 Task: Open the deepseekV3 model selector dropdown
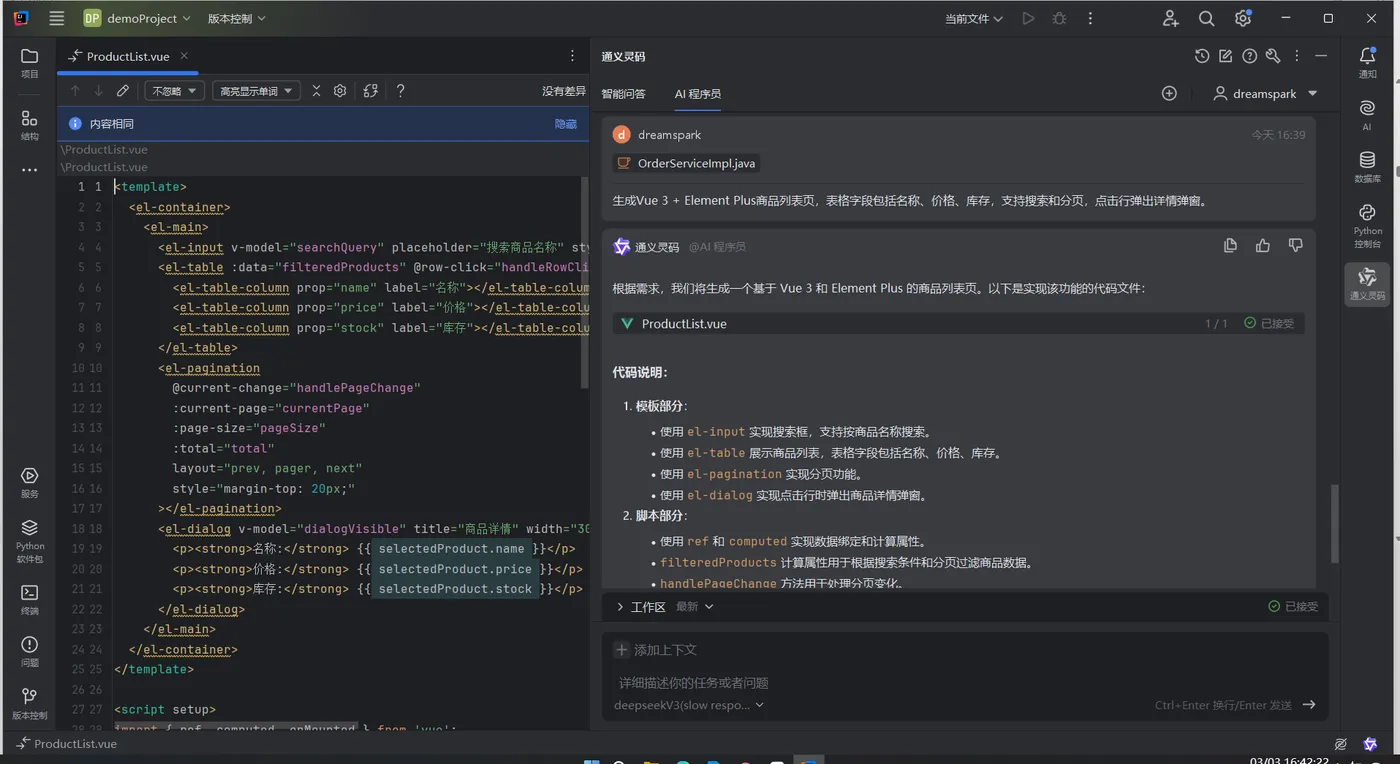tap(689, 705)
